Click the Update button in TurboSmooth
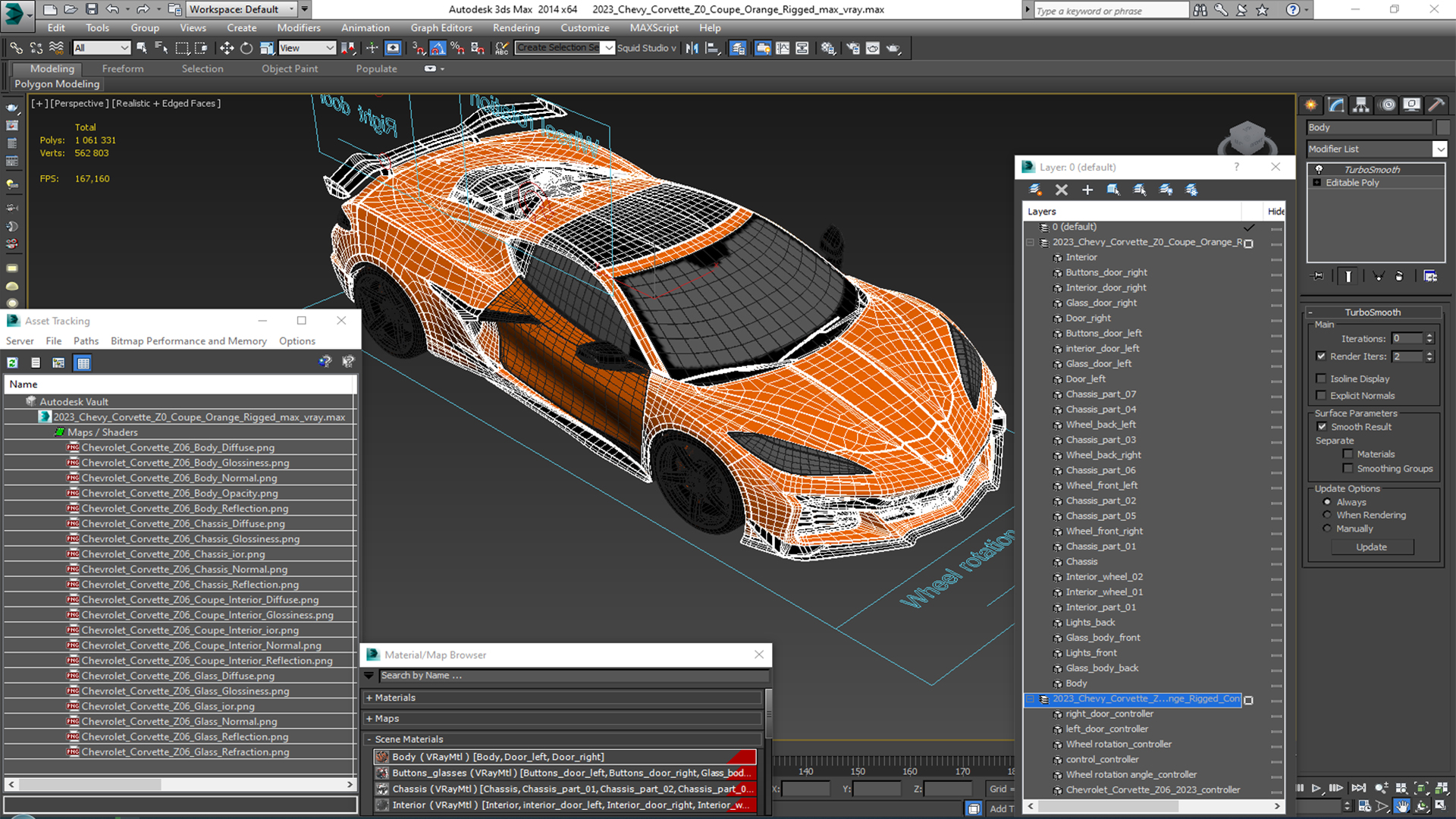1456x819 pixels. tap(1371, 547)
